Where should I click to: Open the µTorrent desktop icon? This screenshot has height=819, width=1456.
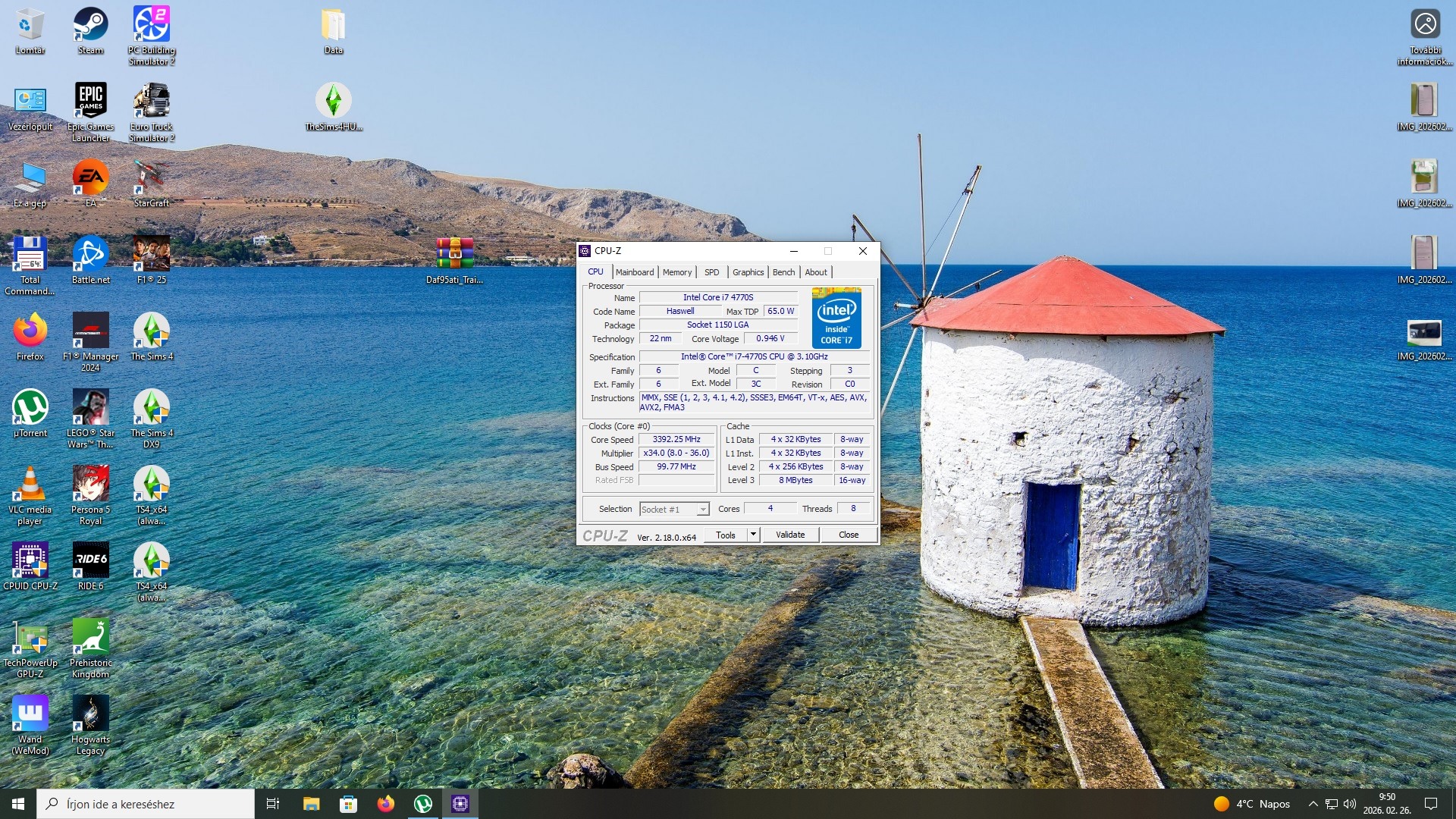[x=30, y=408]
